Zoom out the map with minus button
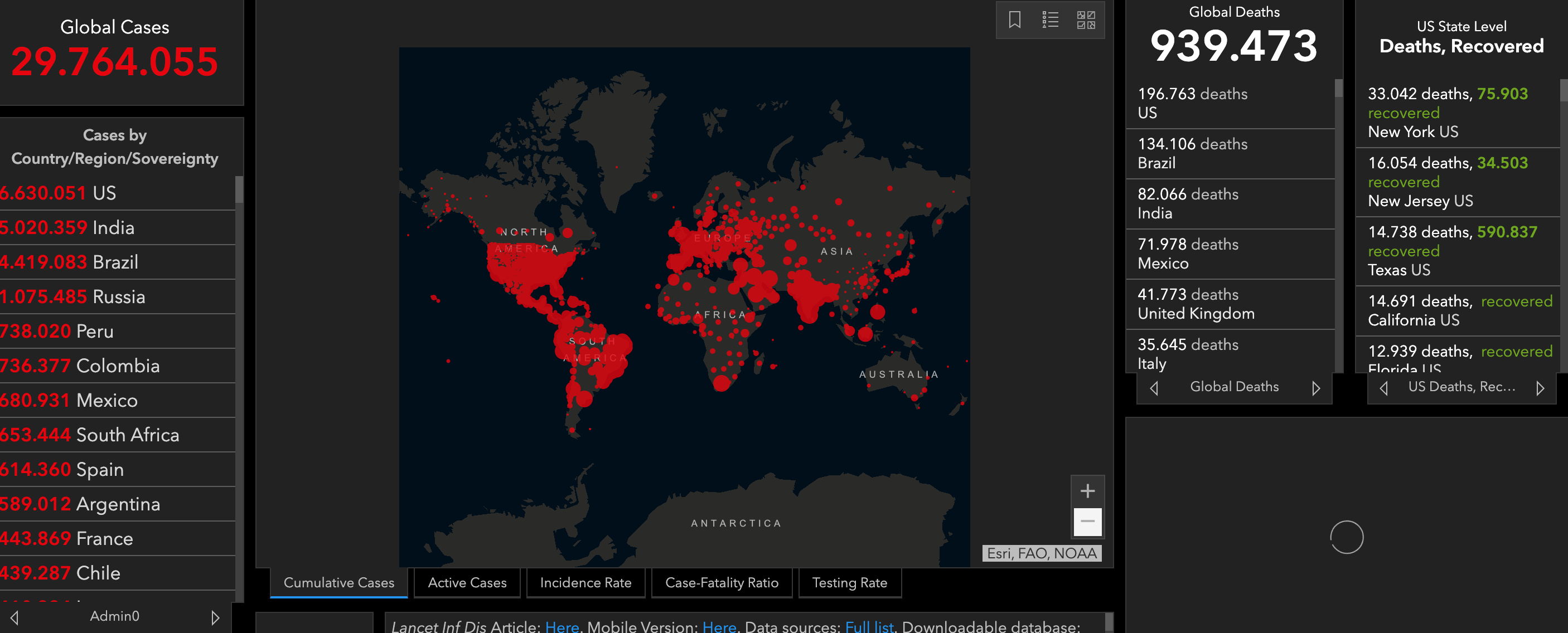 pos(1087,521)
